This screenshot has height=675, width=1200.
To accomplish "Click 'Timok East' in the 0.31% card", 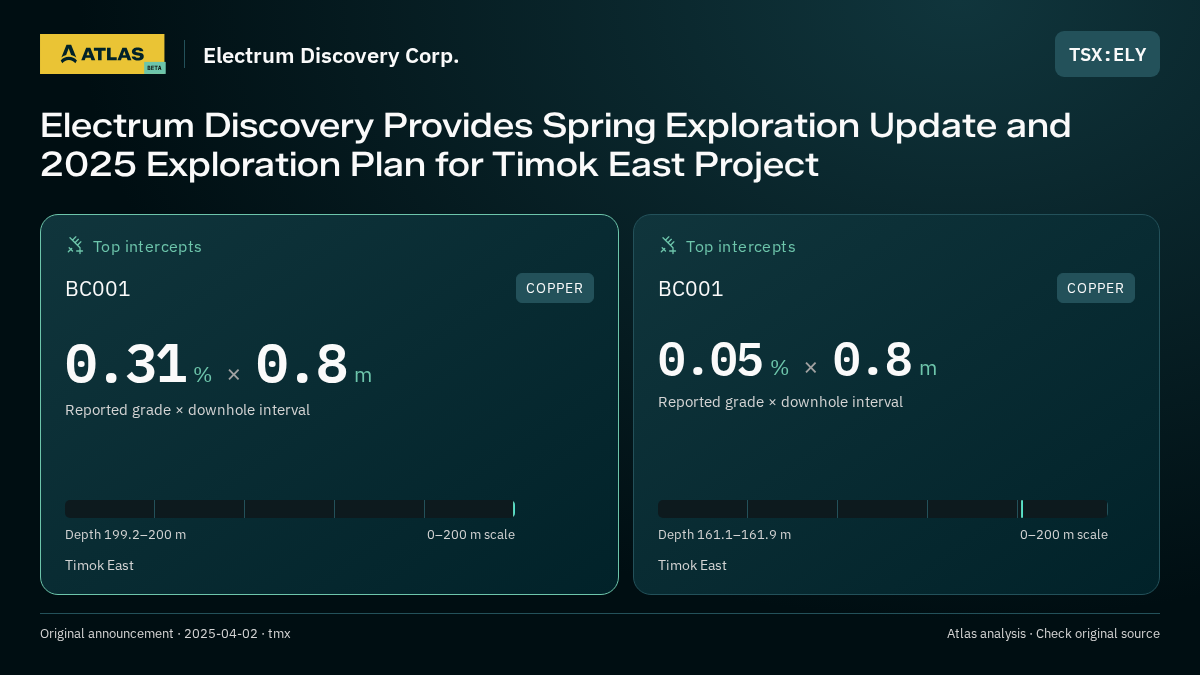I will (x=99, y=565).
